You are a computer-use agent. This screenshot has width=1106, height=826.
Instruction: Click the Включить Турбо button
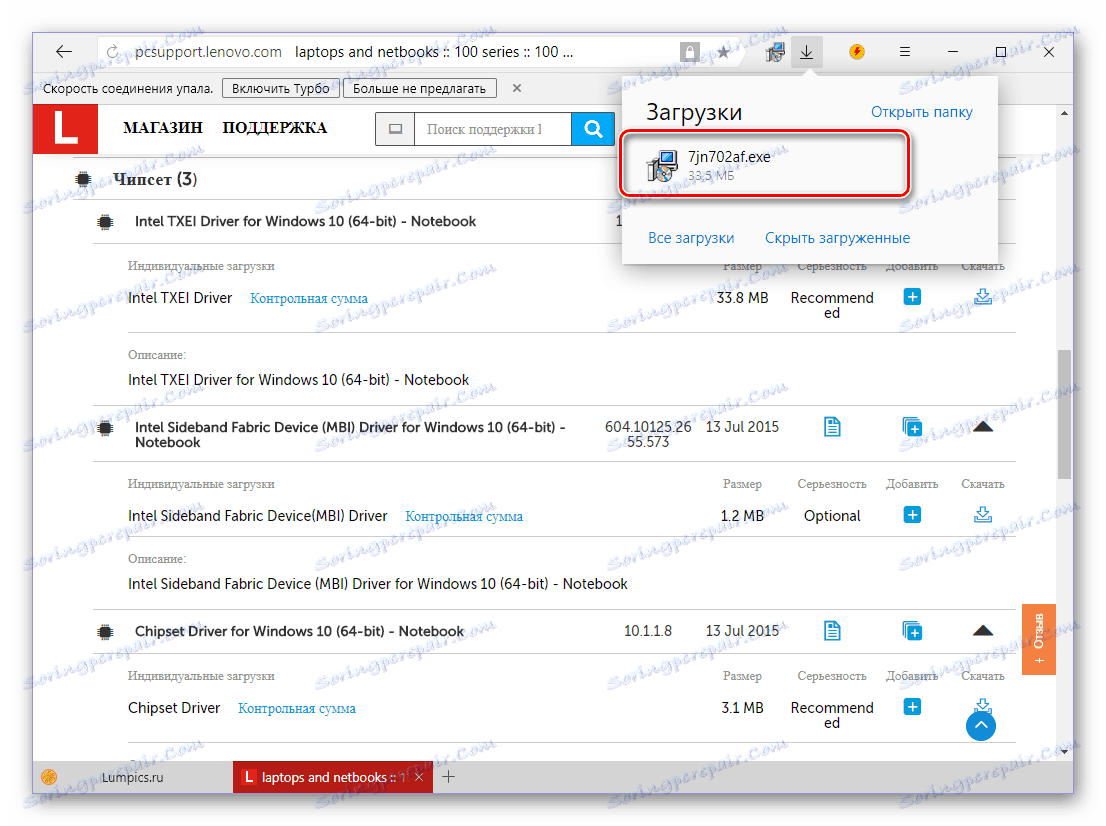(281, 88)
